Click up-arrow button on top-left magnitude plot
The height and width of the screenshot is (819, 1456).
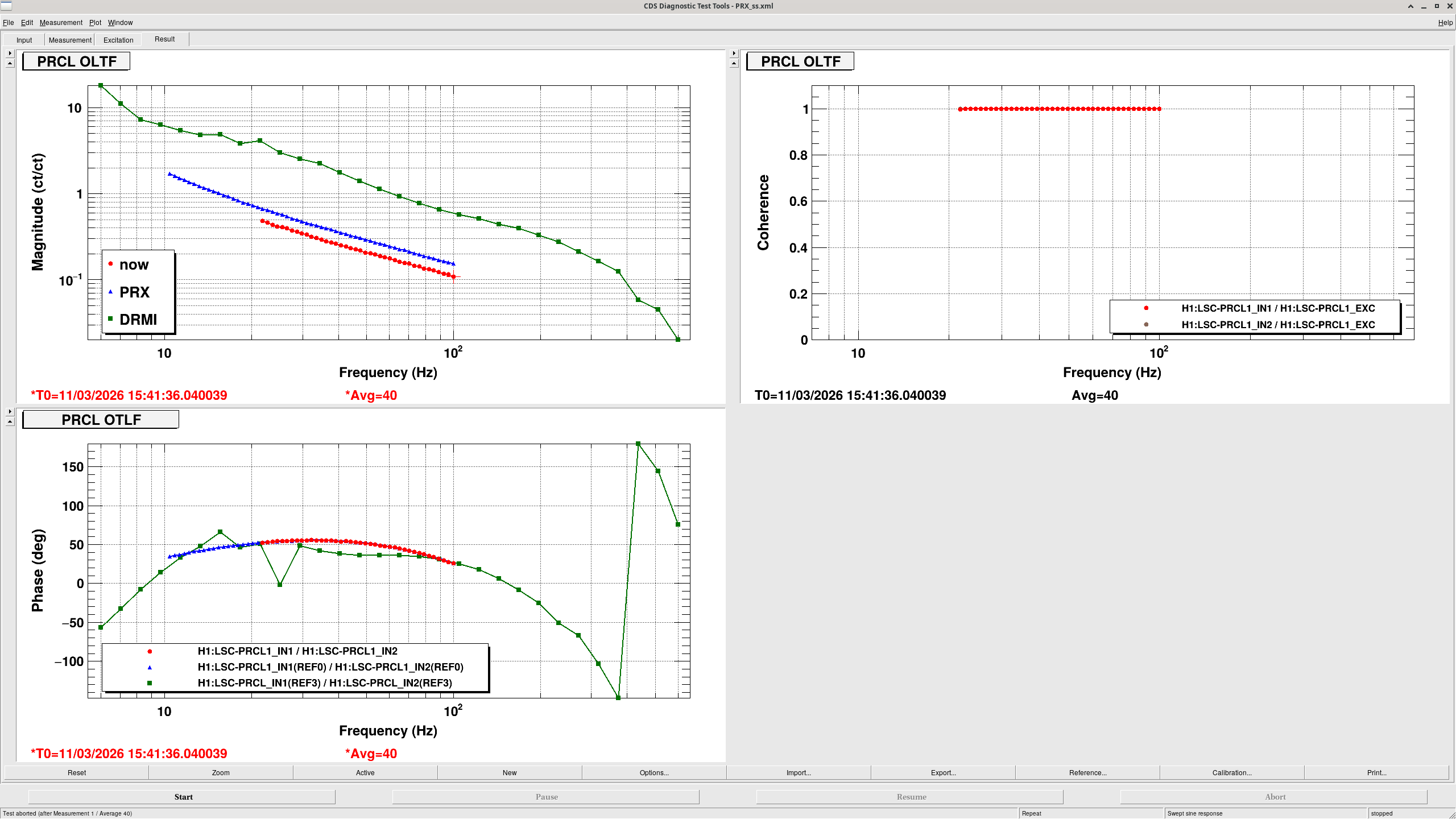10,63
